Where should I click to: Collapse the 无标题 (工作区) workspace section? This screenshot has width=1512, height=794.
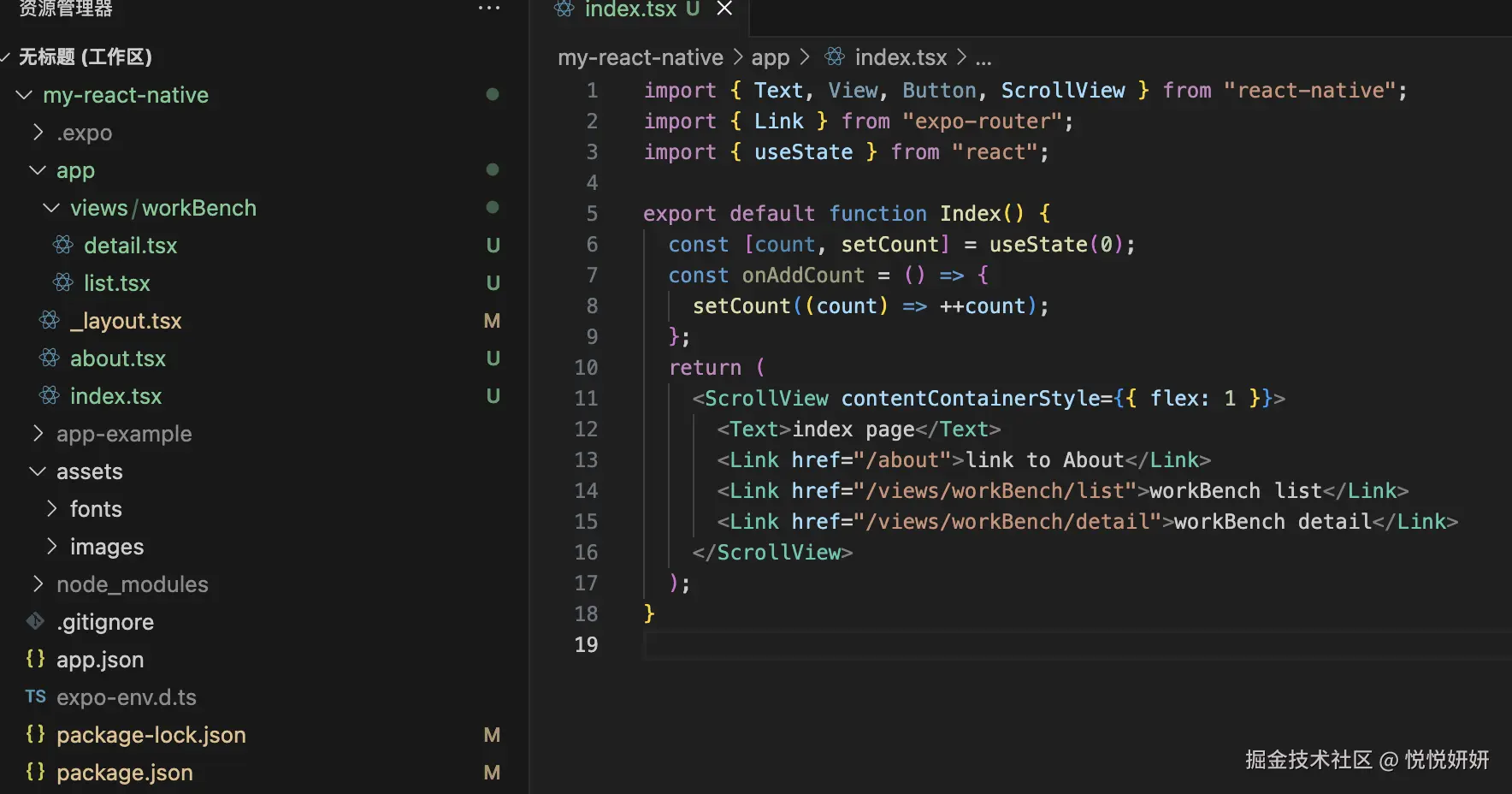coord(6,57)
